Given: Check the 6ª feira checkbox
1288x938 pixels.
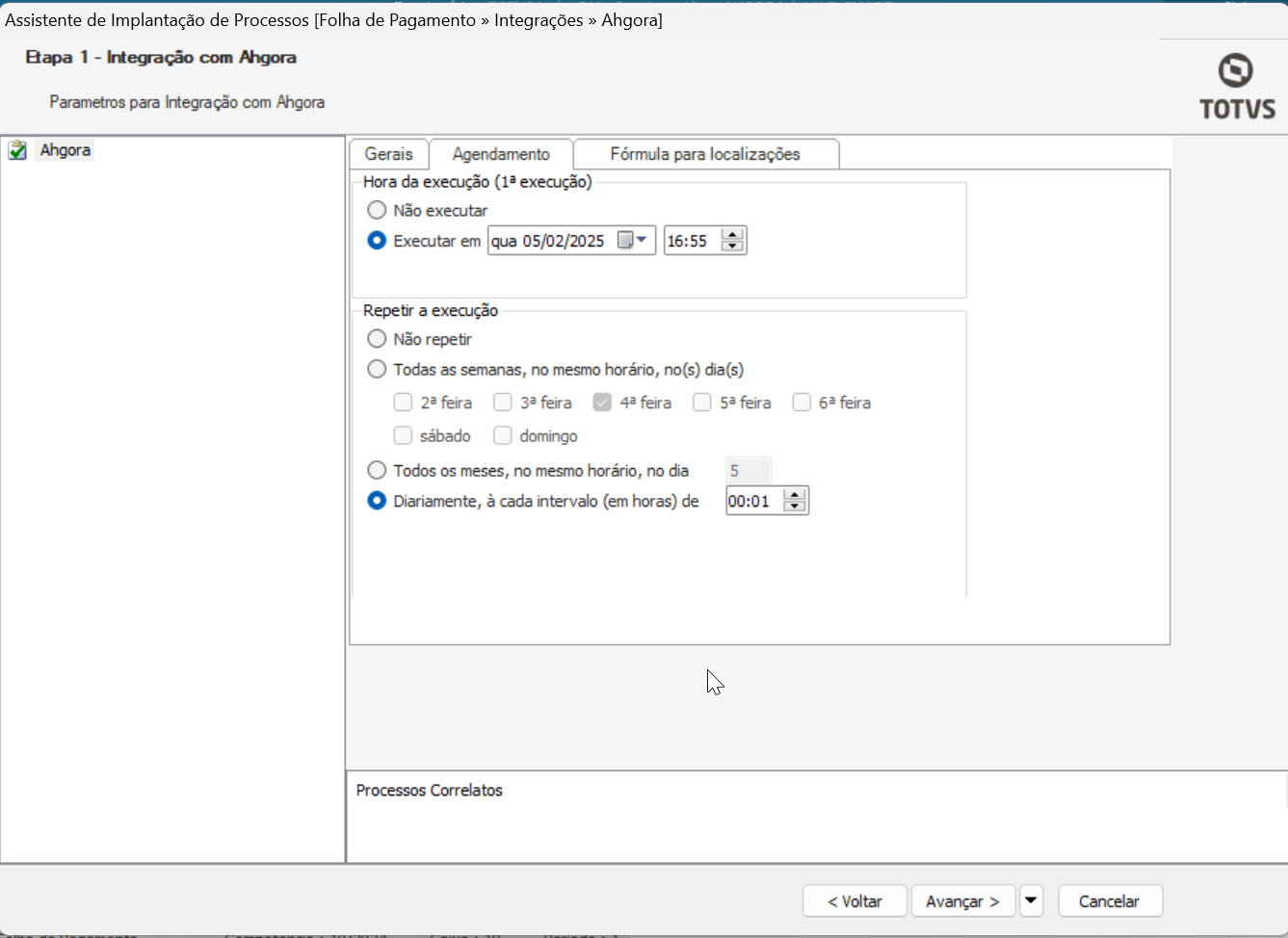Looking at the screenshot, I should pyautogui.click(x=802, y=403).
